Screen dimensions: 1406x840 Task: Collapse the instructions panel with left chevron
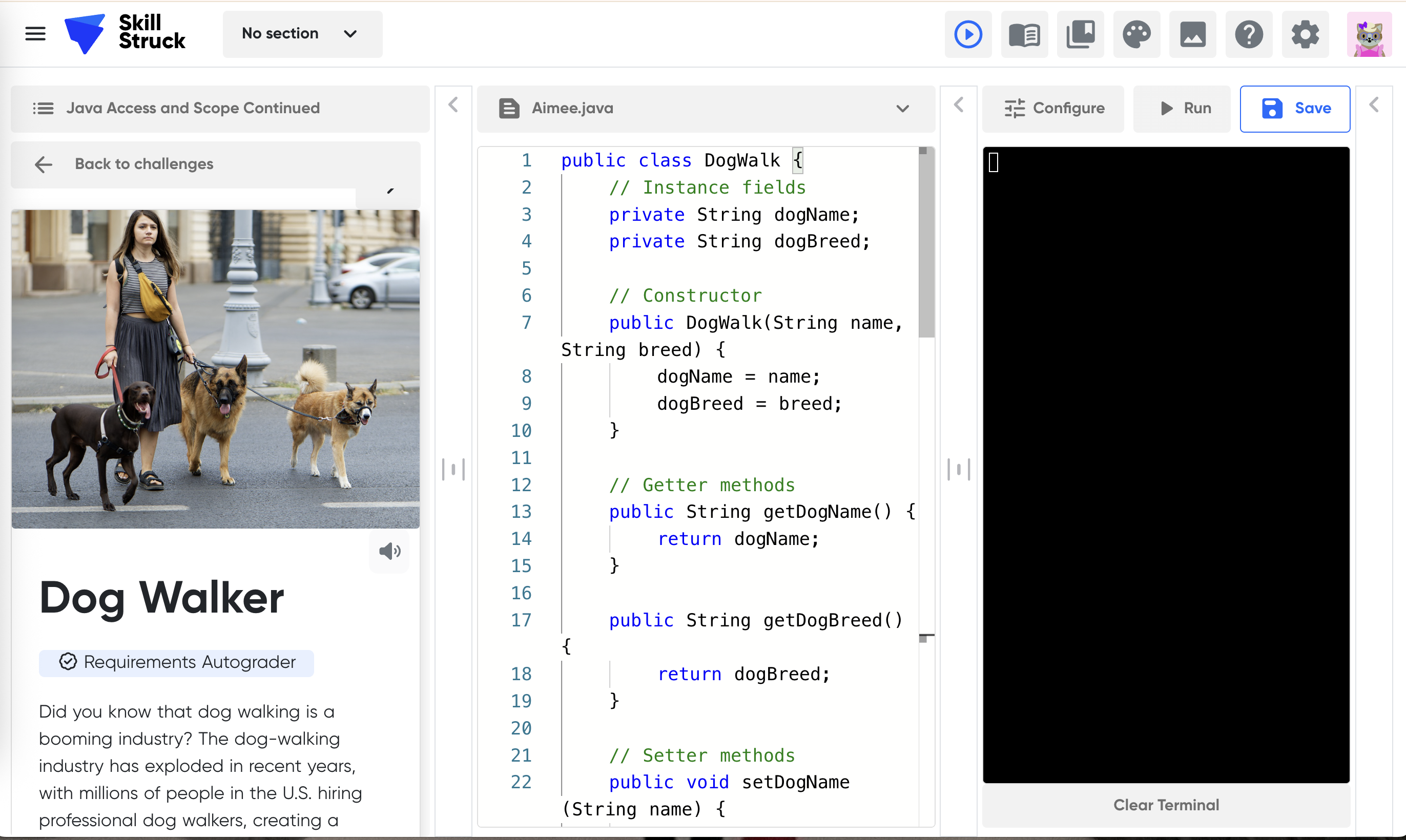pos(453,104)
